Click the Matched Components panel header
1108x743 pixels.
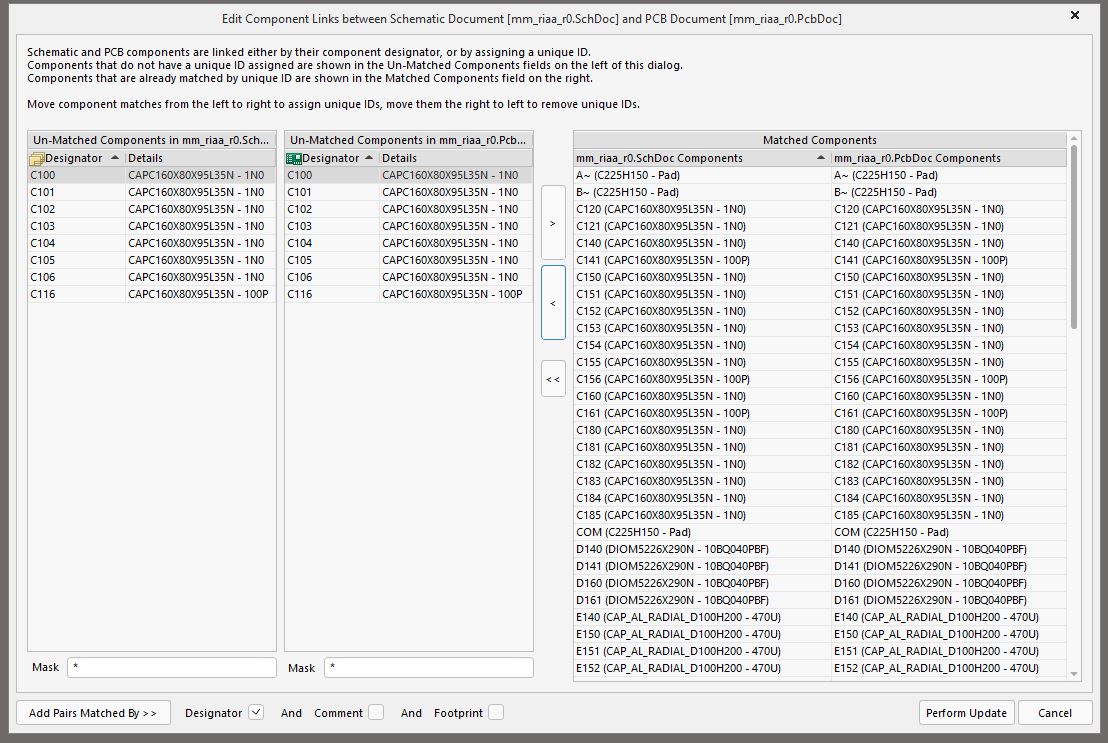(820, 140)
